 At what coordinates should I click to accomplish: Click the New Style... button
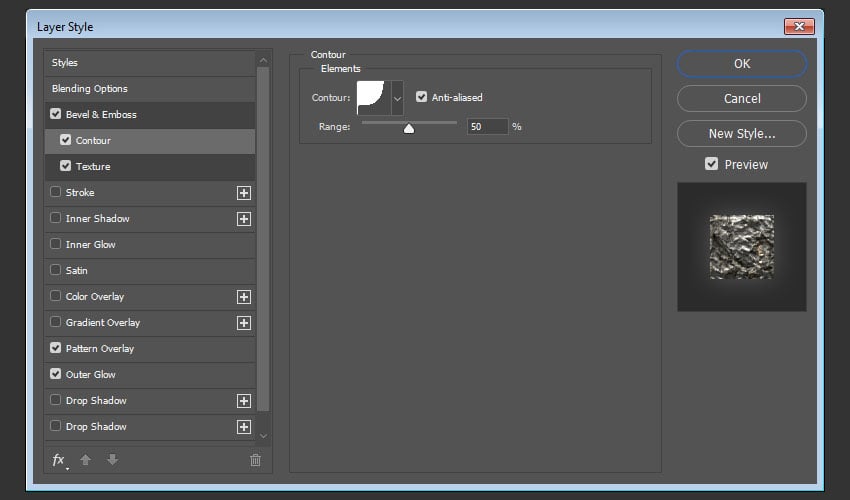742,133
